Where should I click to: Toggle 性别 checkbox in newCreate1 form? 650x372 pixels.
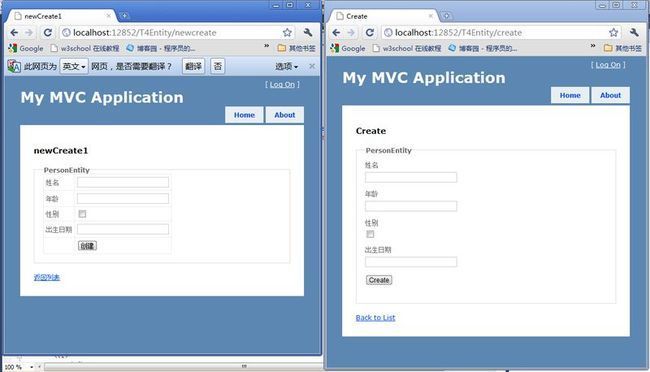(x=82, y=214)
